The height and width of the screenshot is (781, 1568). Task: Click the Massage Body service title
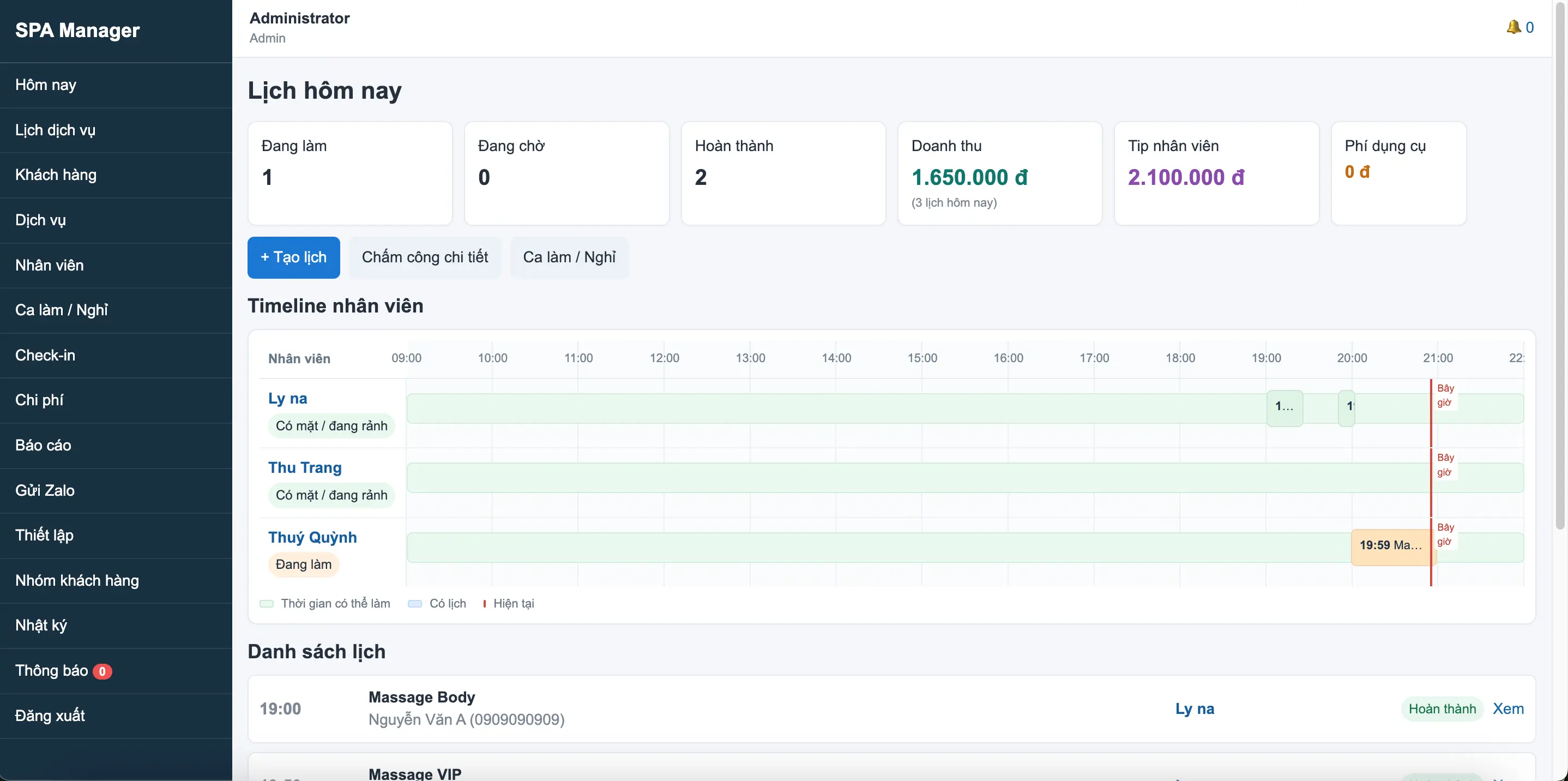tap(422, 698)
